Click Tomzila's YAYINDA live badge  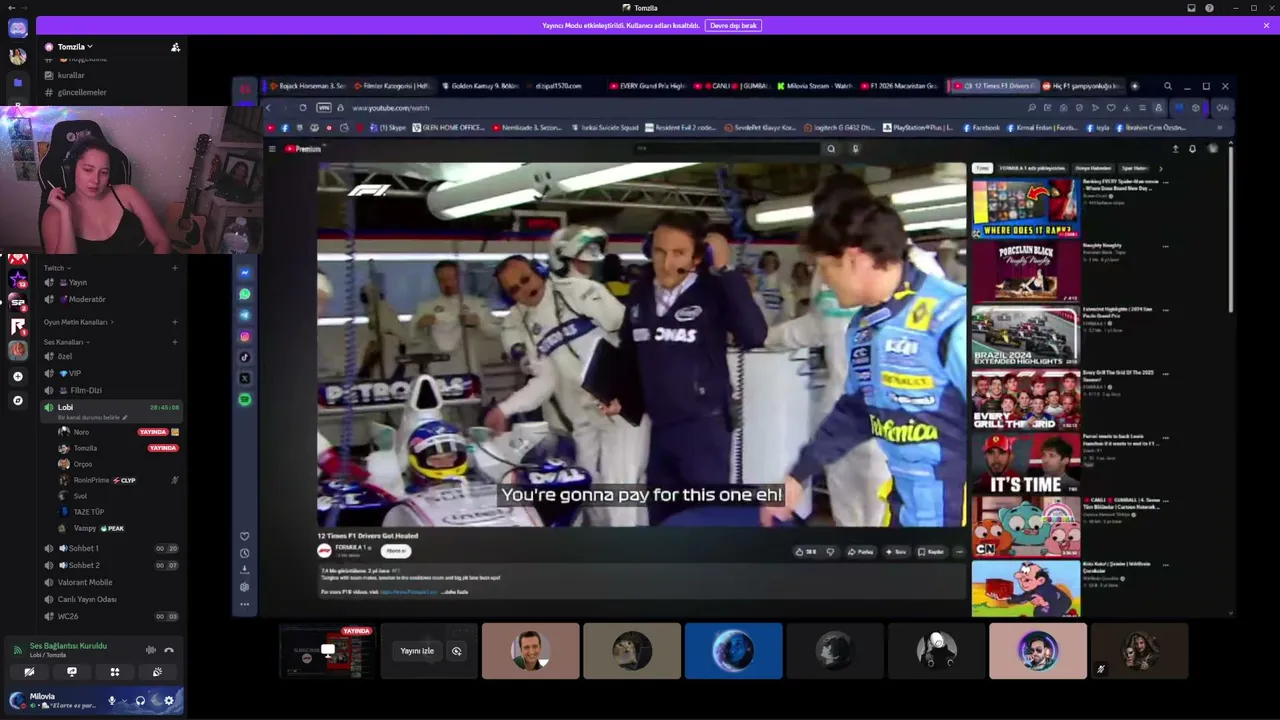click(x=163, y=448)
